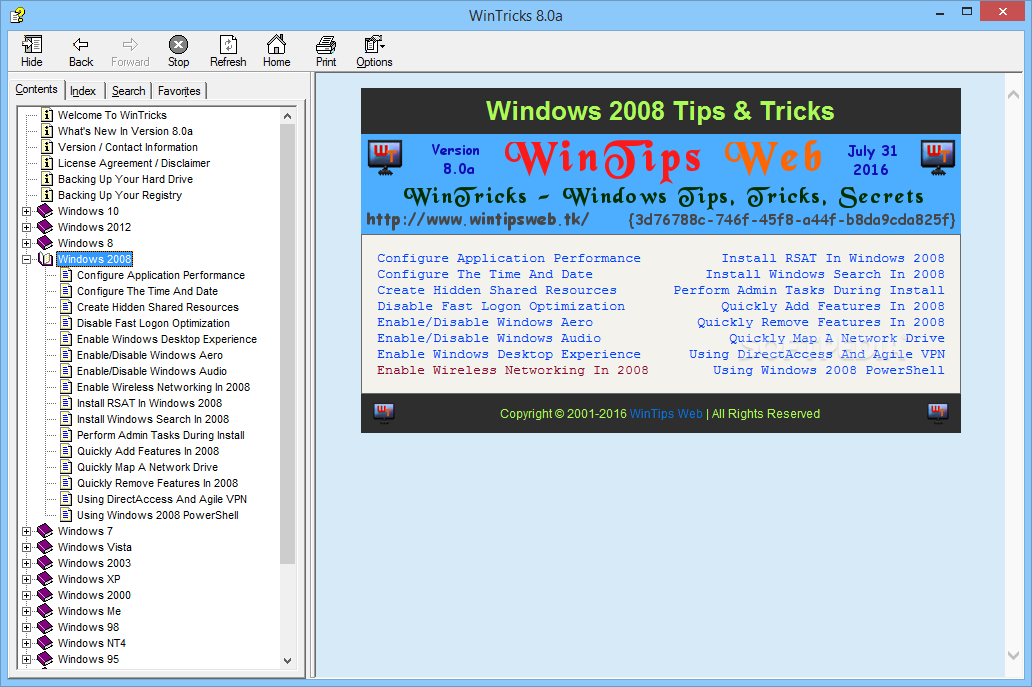1032x687 pixels.
Task: Collapse the Windows 2008 tree node
Action: pyautogui.click(x=26, y=259)
